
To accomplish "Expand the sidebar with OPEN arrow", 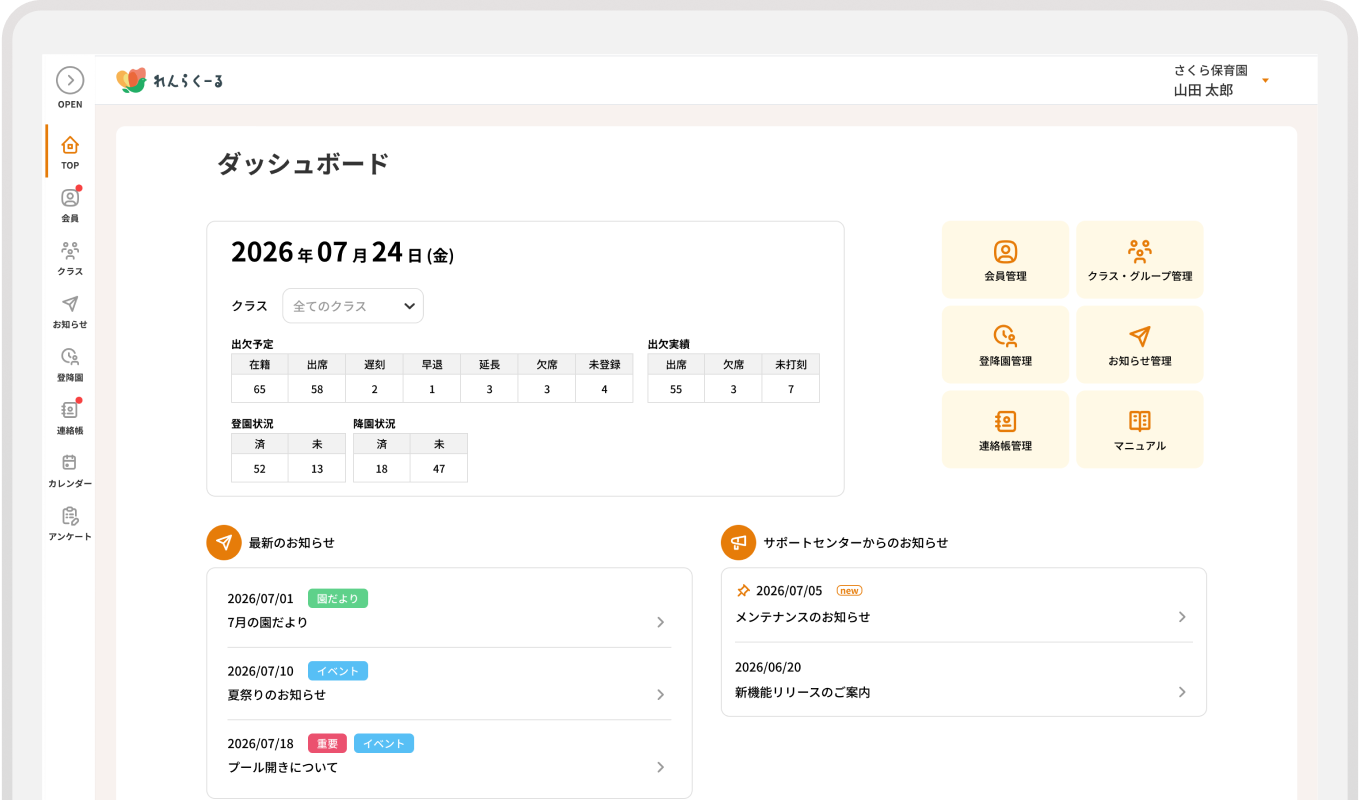I will [70, 80].
